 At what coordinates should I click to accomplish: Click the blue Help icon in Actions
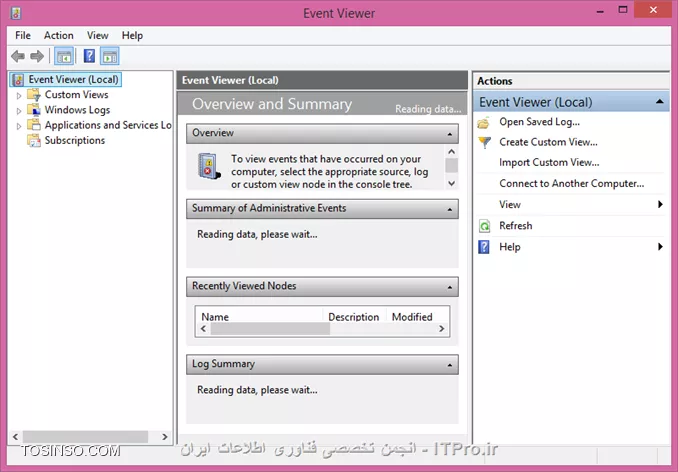pos(484,247)
